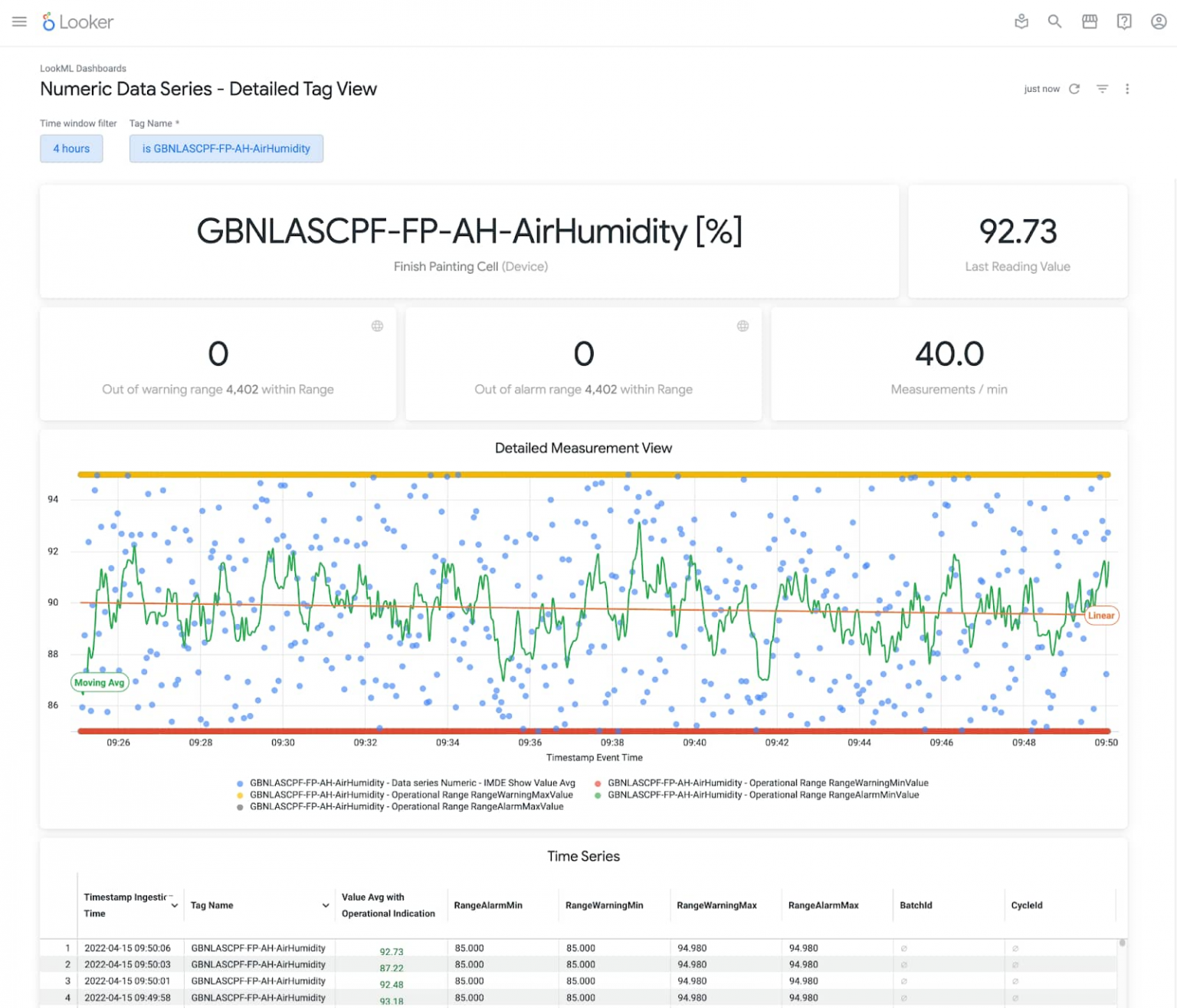
Task: Click the globe icon on warning range tile
Action: click(377, 326)
